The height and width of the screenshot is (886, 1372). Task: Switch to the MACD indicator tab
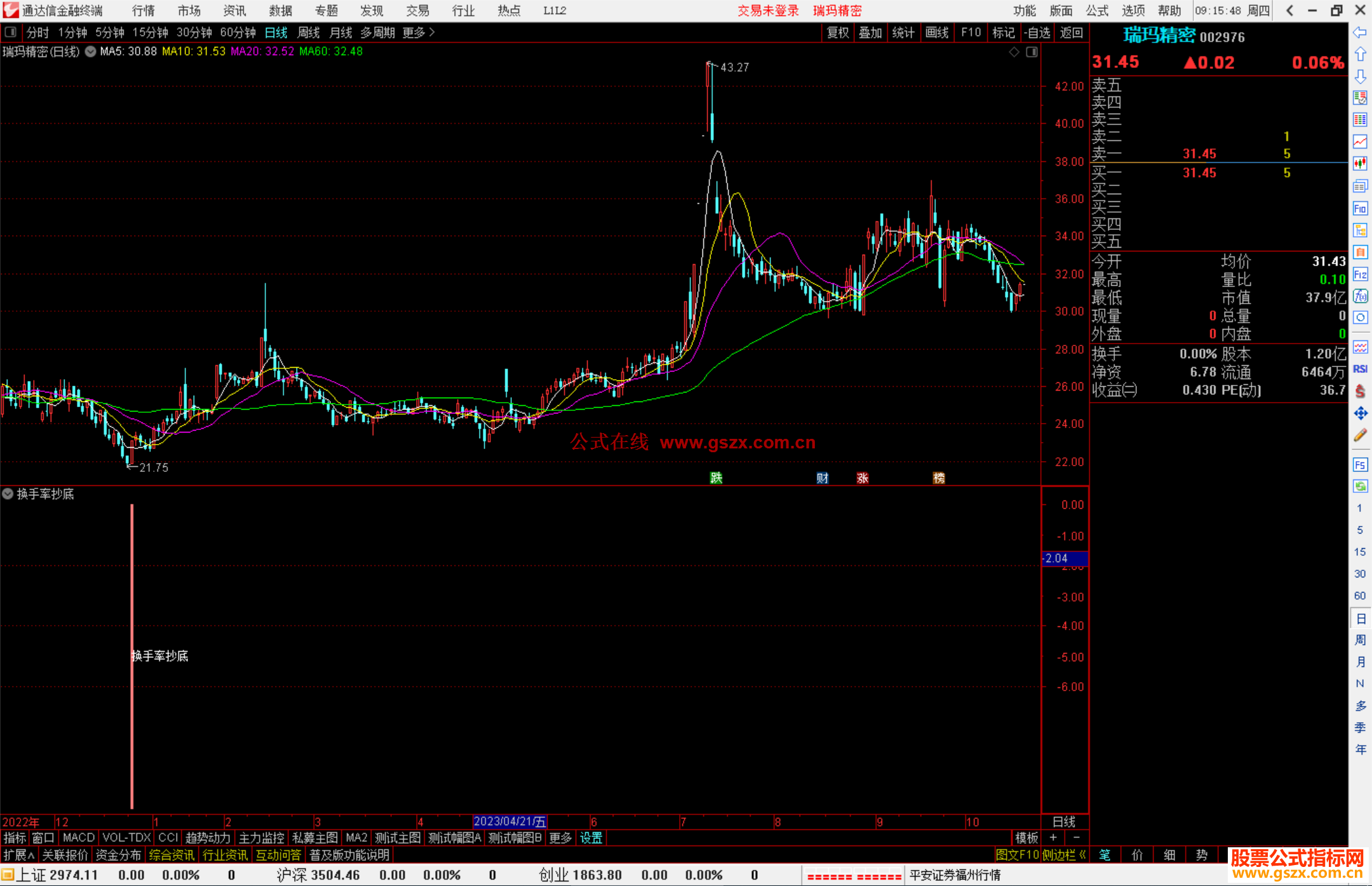tap(79, 838)
